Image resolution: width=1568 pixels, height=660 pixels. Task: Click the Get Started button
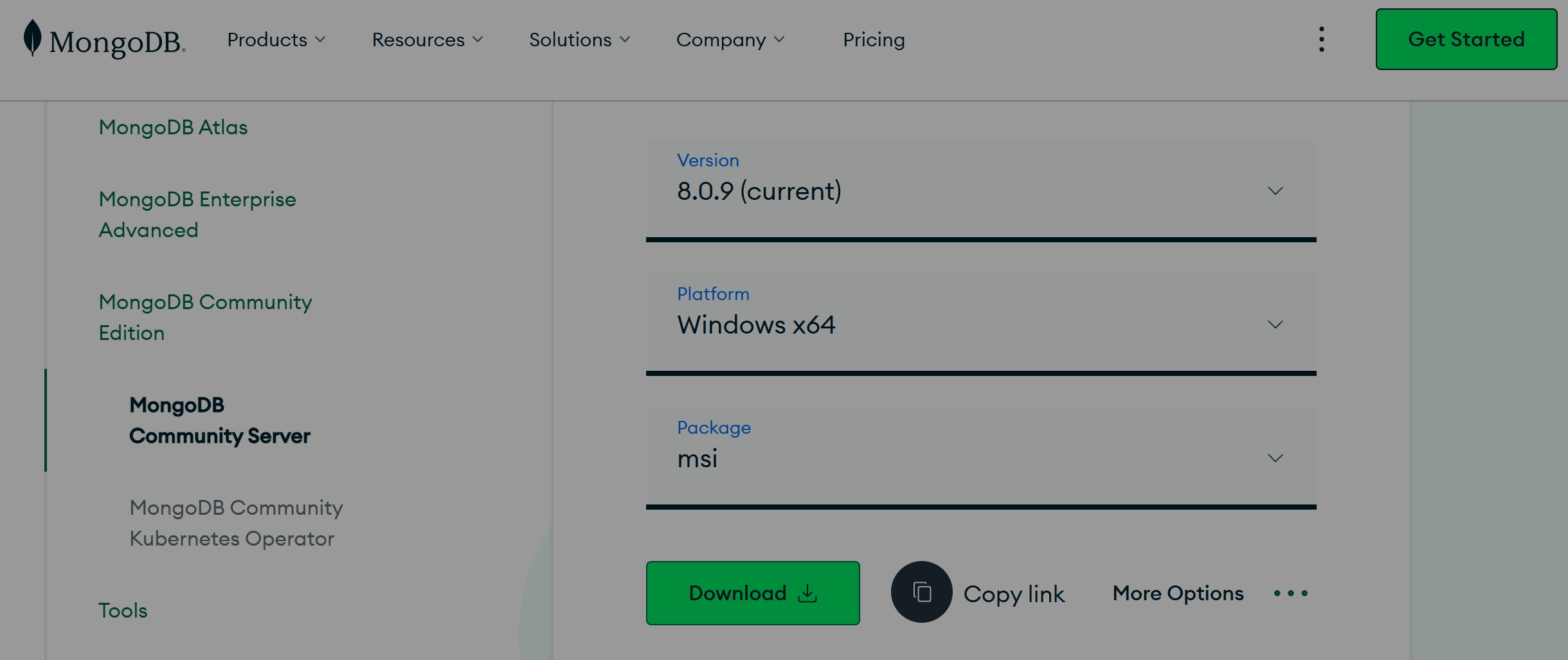1466,39
